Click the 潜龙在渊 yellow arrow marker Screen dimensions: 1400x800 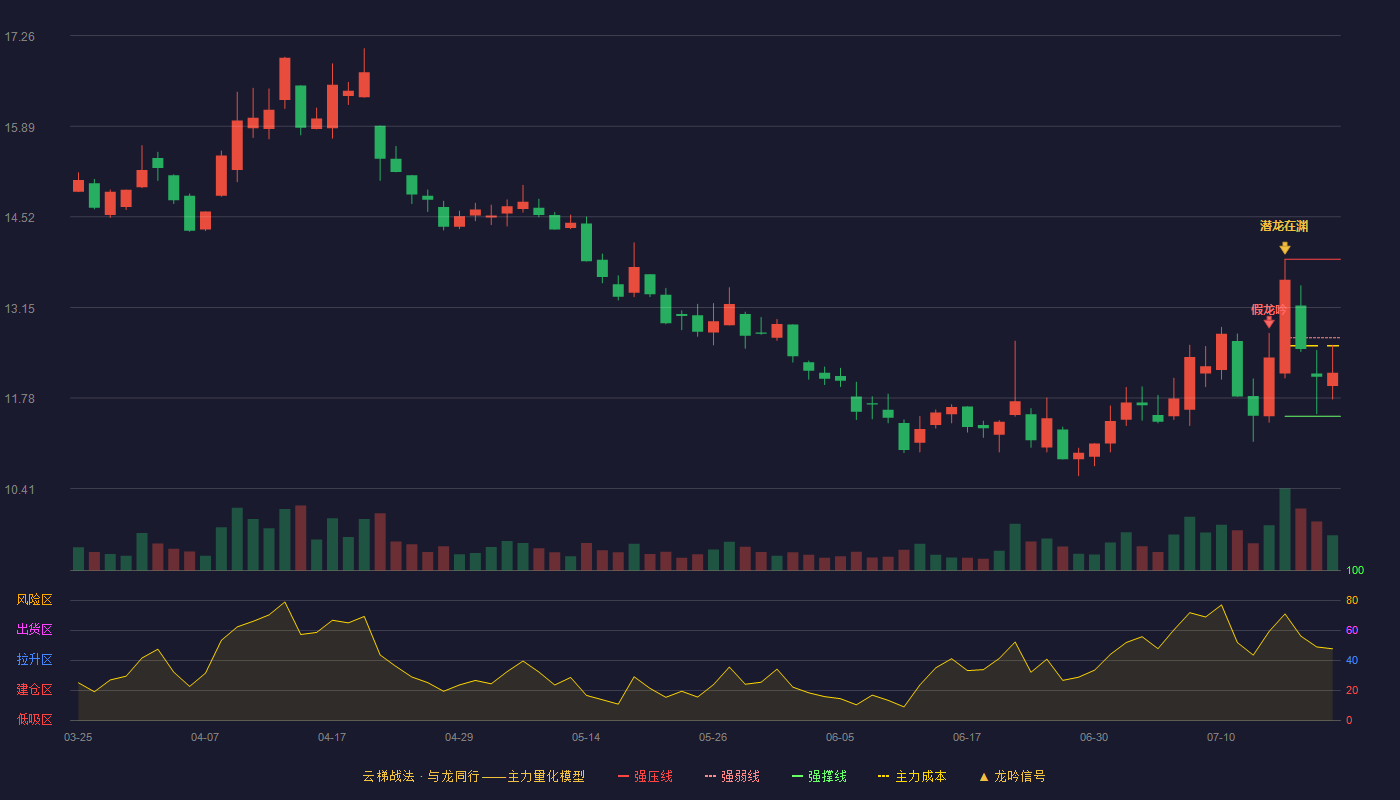(x=1284, y=248)
